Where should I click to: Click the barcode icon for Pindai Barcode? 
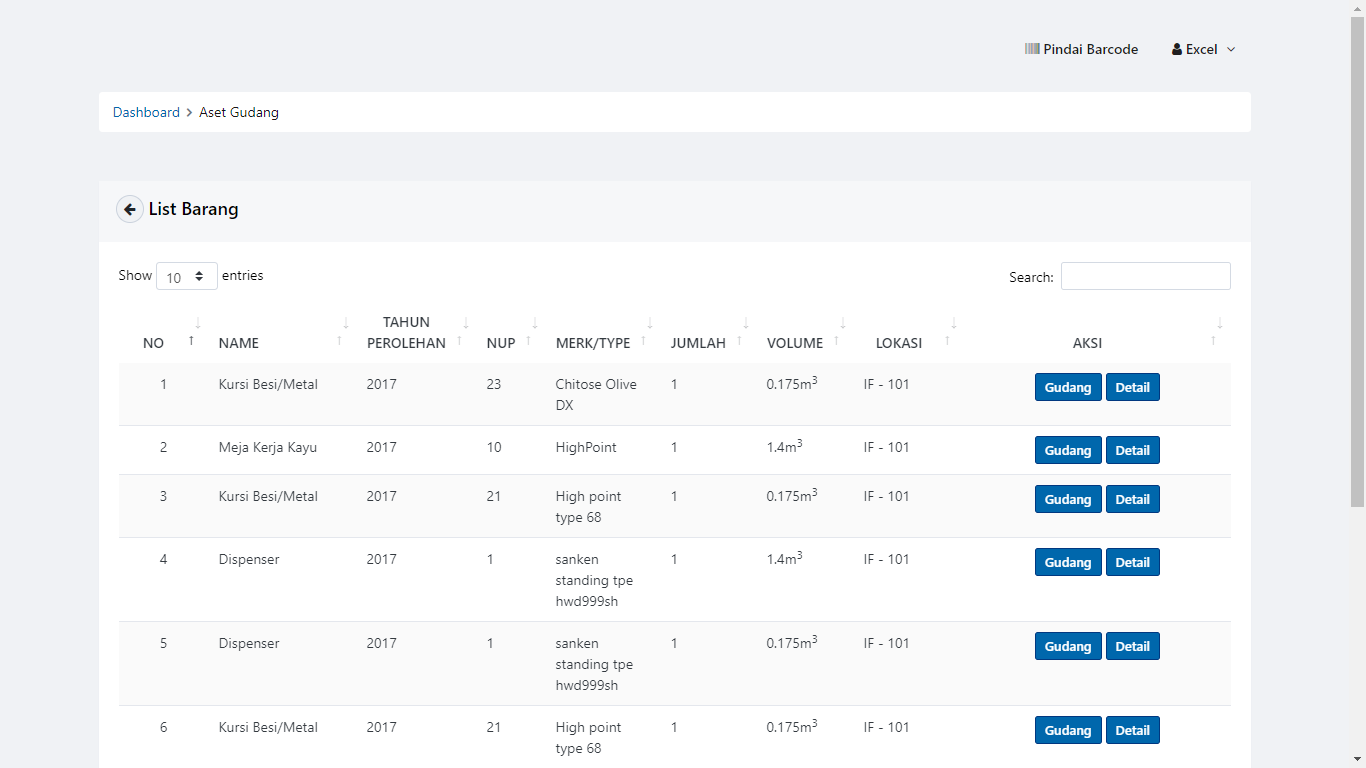[1032, 49]
